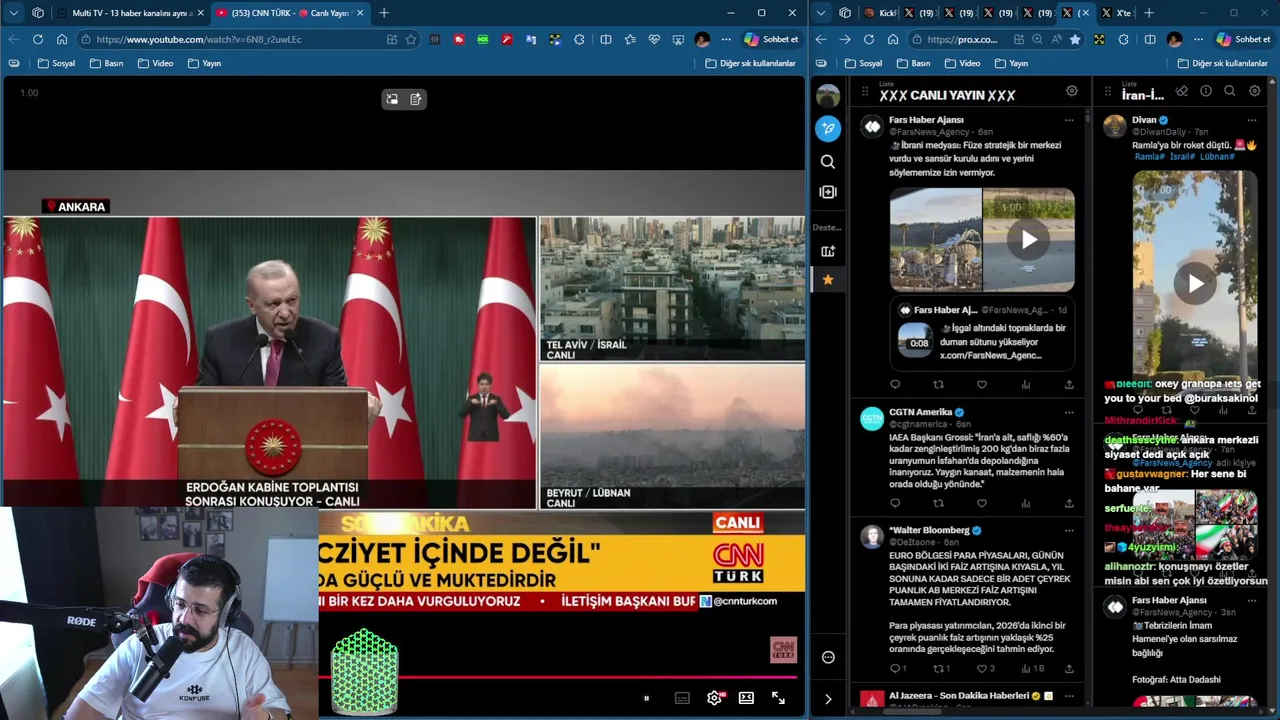The width and height of the screenshot is (1280, 720).
Task: Open quoted Fars Haber post 0:08 video
Action: [x=915, y=341]
